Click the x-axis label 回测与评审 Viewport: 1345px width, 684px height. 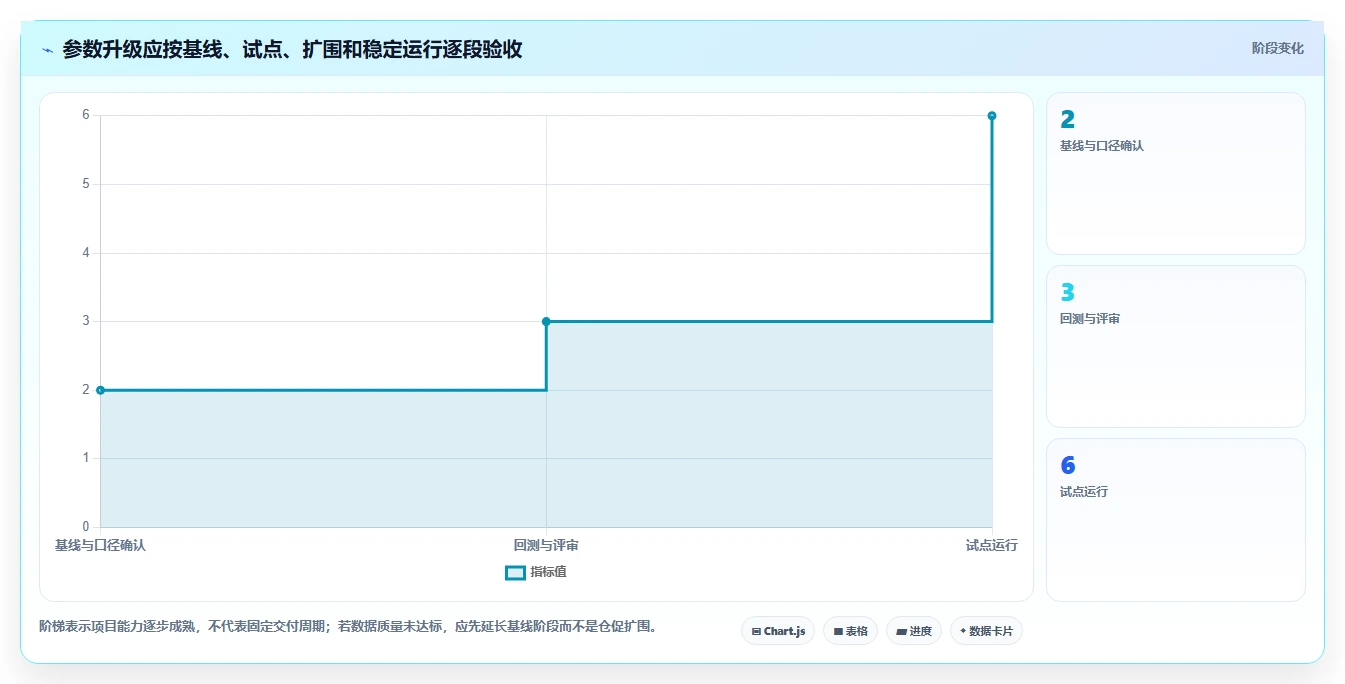546,546
